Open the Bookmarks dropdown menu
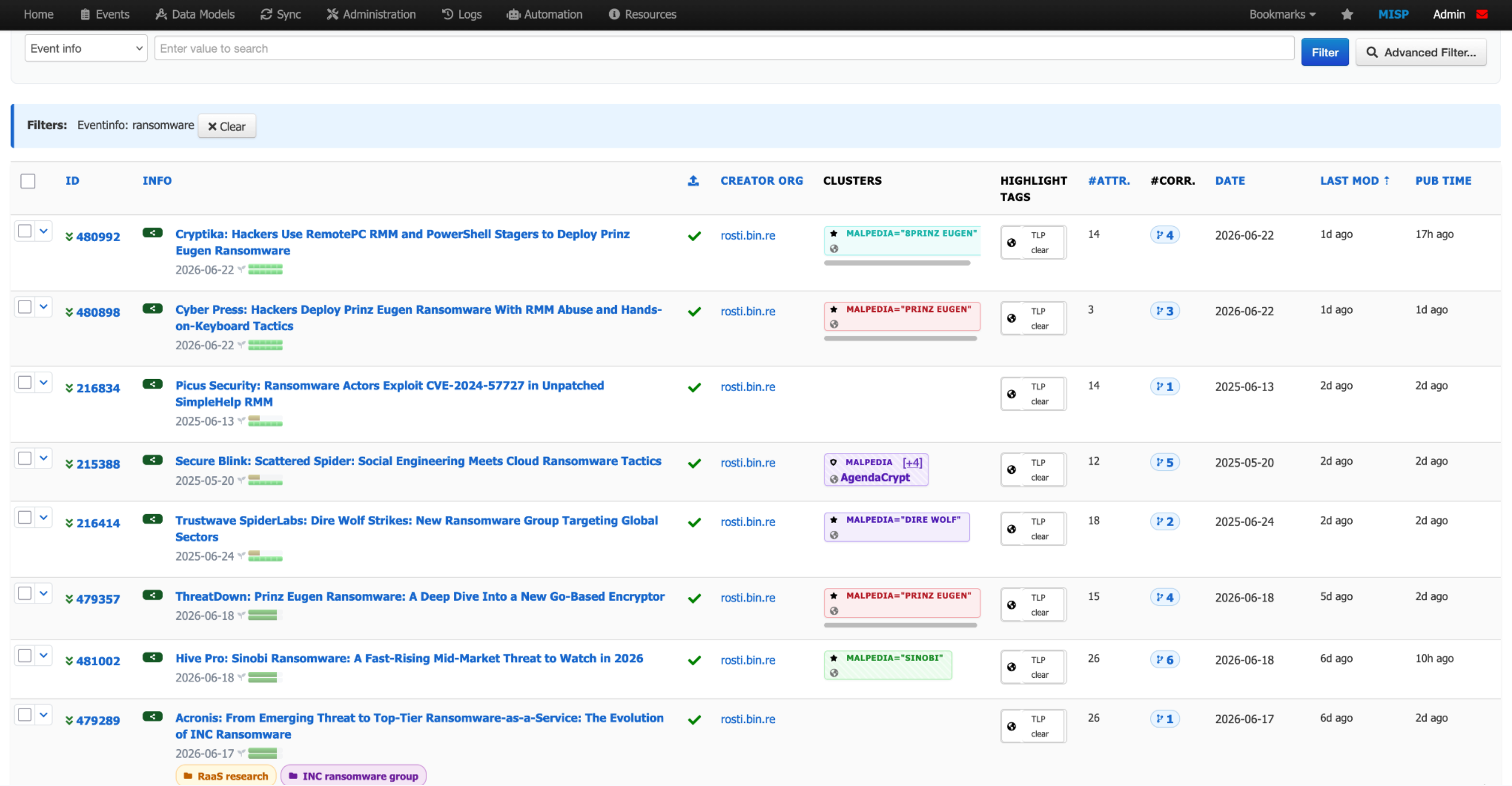The height and width of the screenshot is (786, 1512). point(1282,14)
